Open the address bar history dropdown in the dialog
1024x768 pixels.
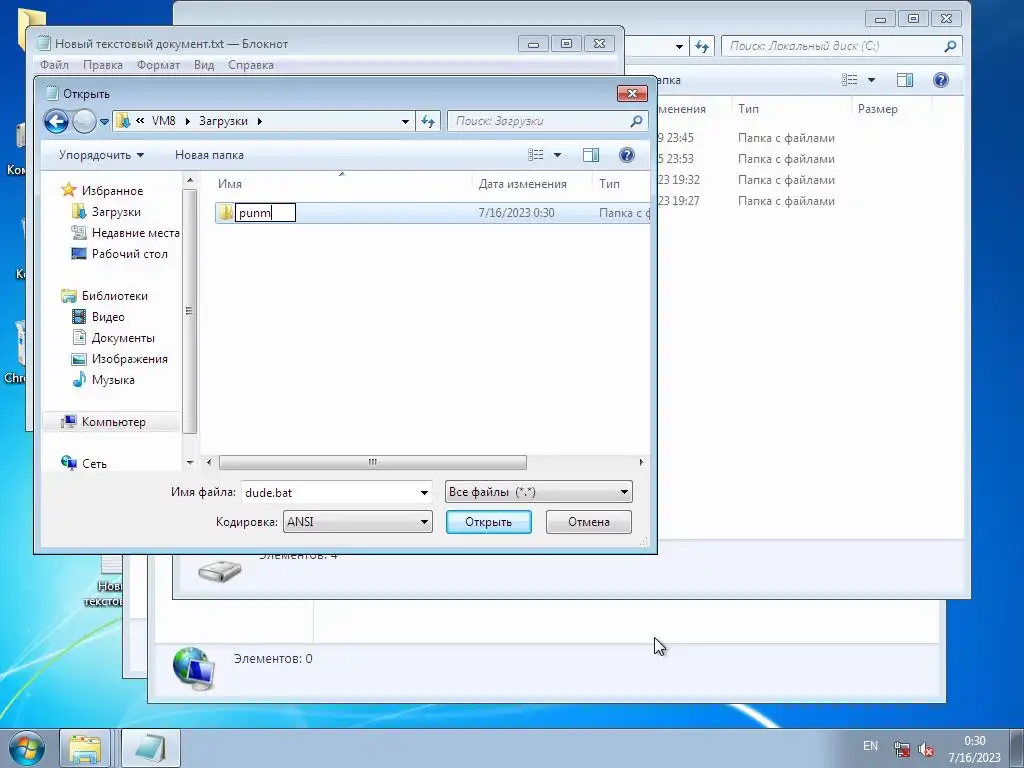[x=405, y=121]
